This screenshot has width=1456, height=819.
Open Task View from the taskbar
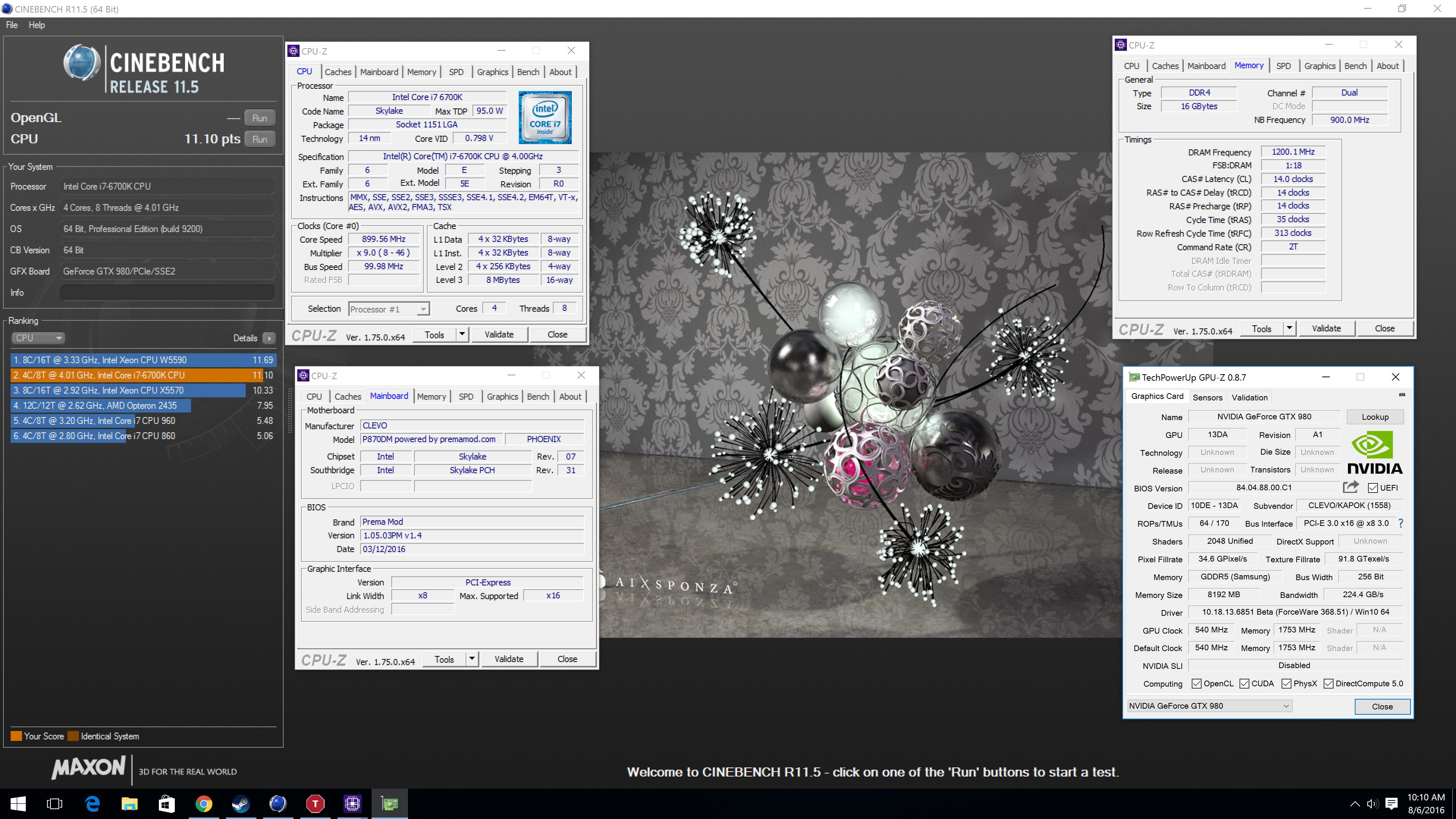point(55,804)
